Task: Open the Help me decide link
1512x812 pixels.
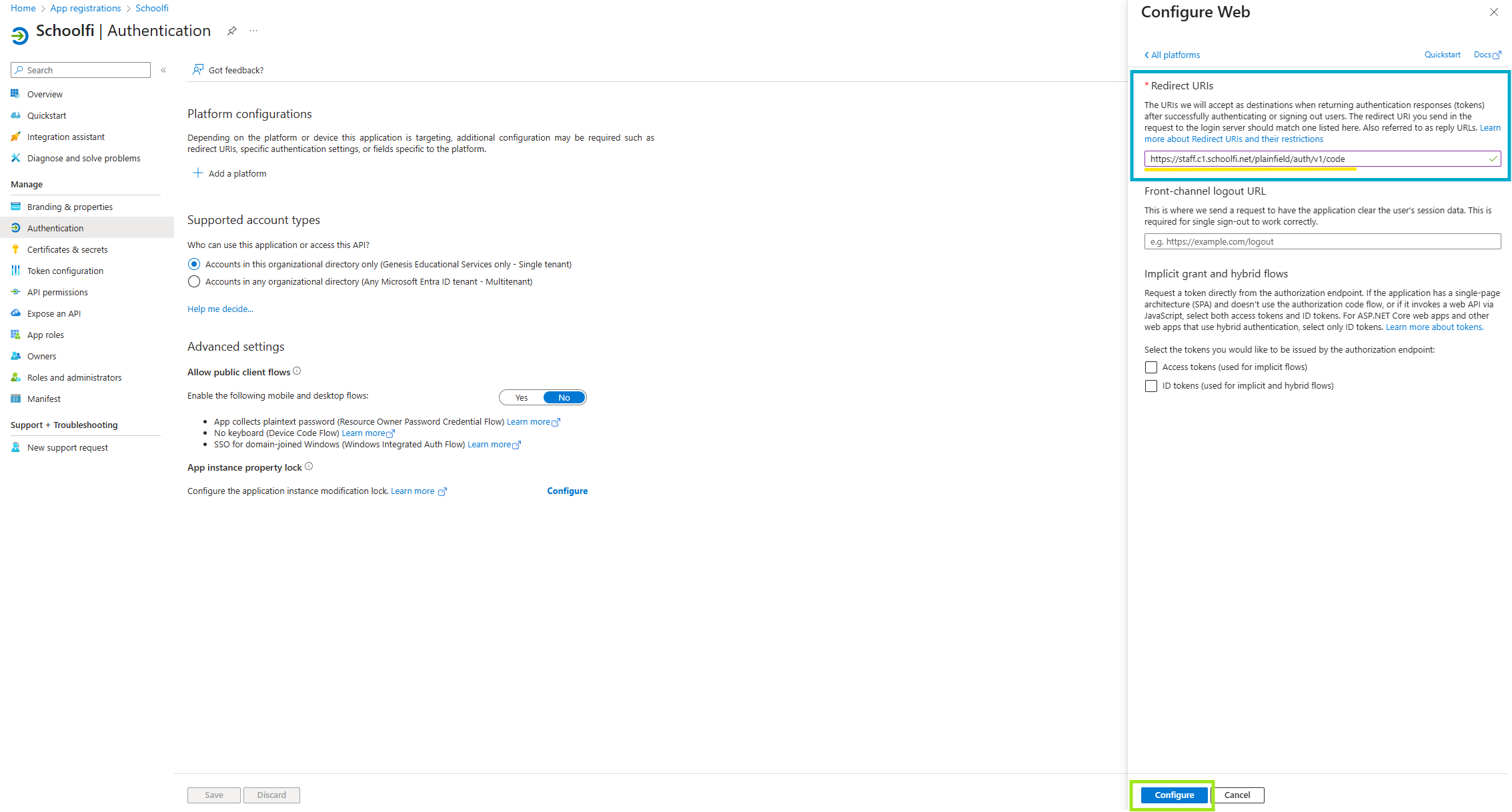Action: tap(220, 309)
